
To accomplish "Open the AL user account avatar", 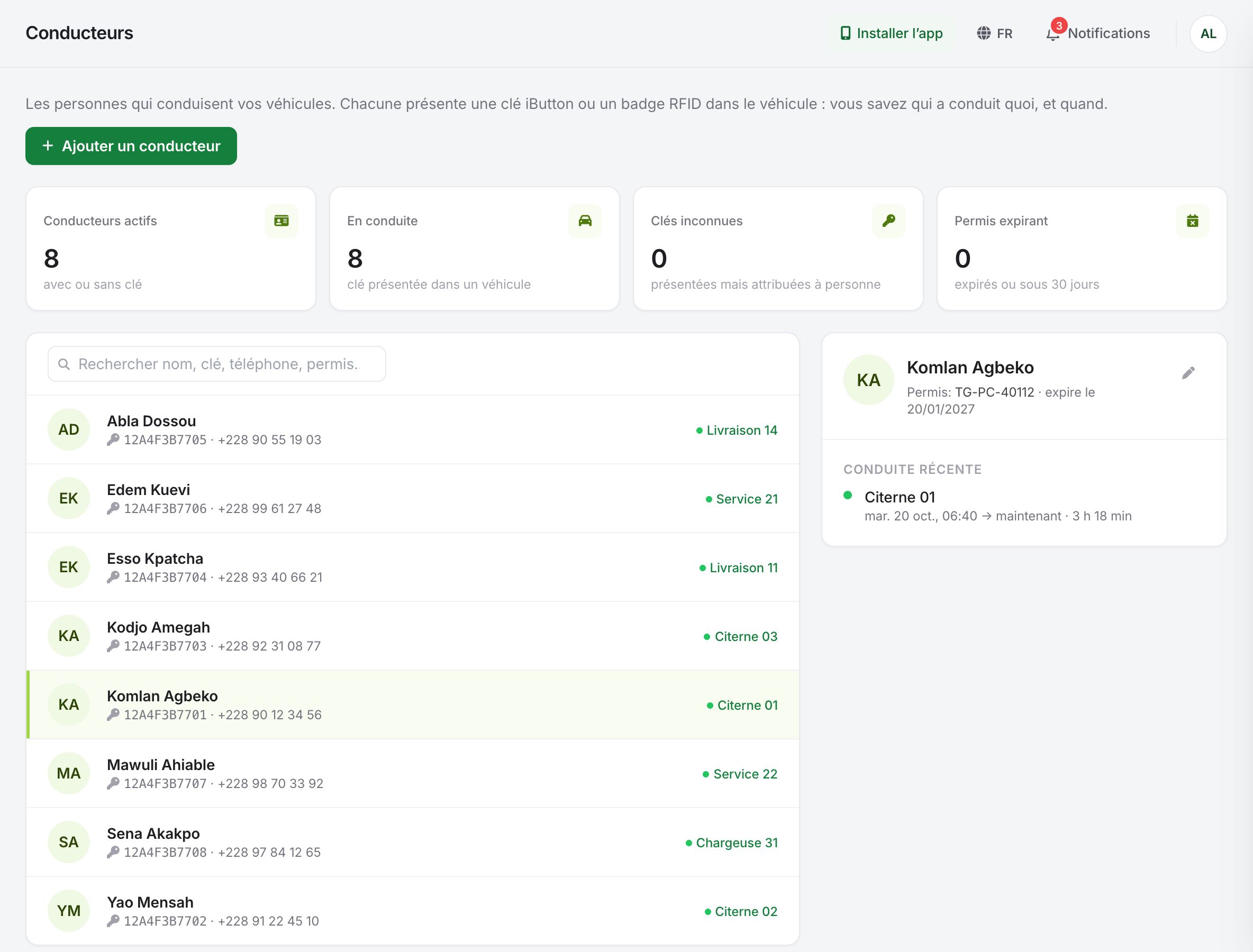I will tap(1208, 33).
